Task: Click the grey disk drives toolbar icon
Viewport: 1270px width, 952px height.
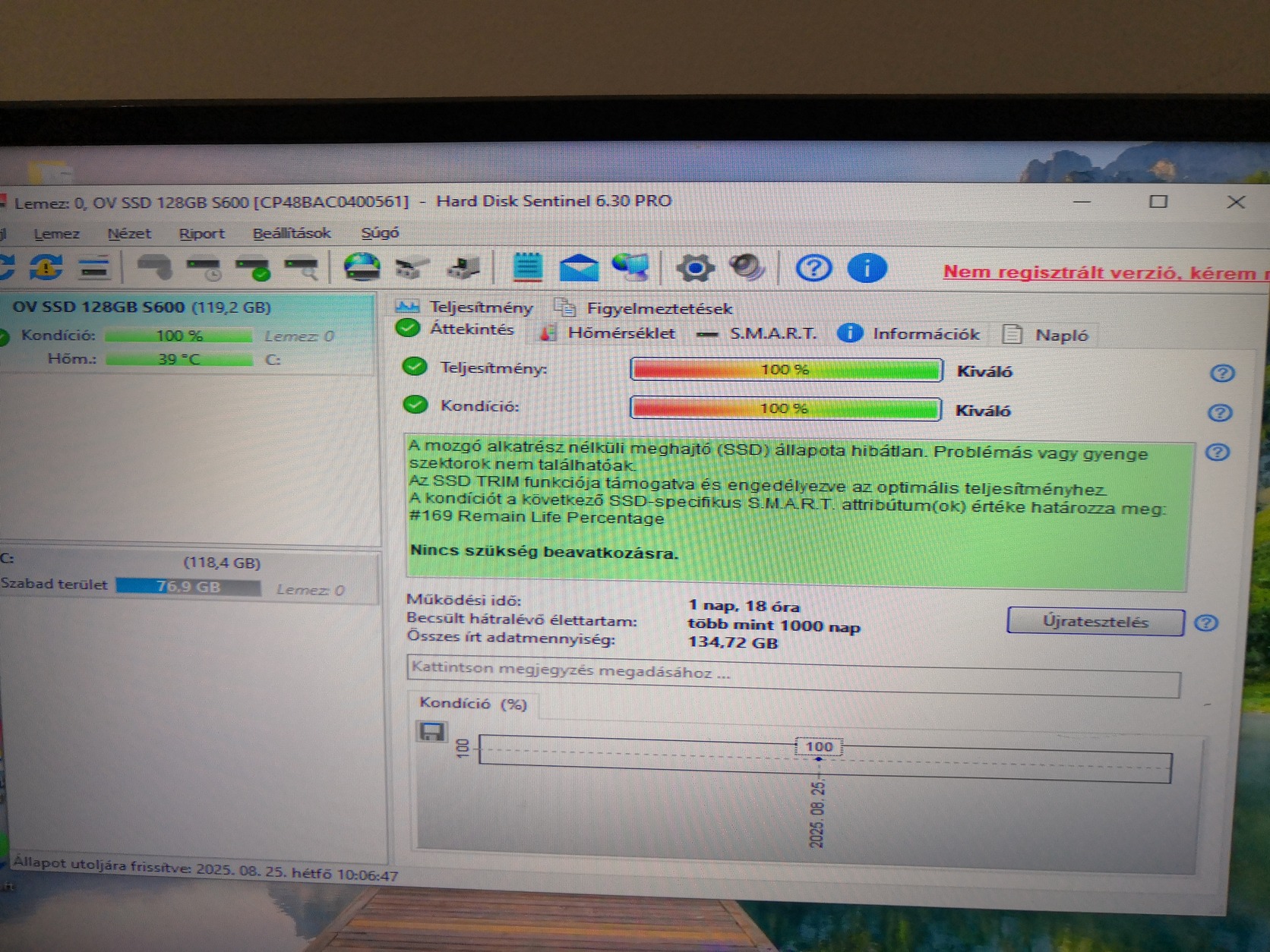Action: point(412,268)
